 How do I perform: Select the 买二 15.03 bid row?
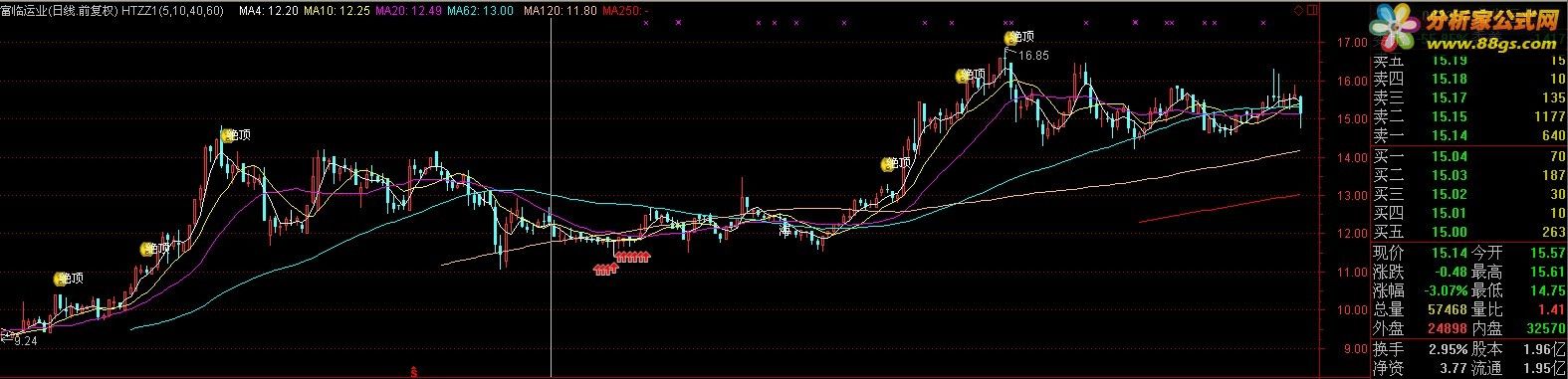(x=1468, y=176)
